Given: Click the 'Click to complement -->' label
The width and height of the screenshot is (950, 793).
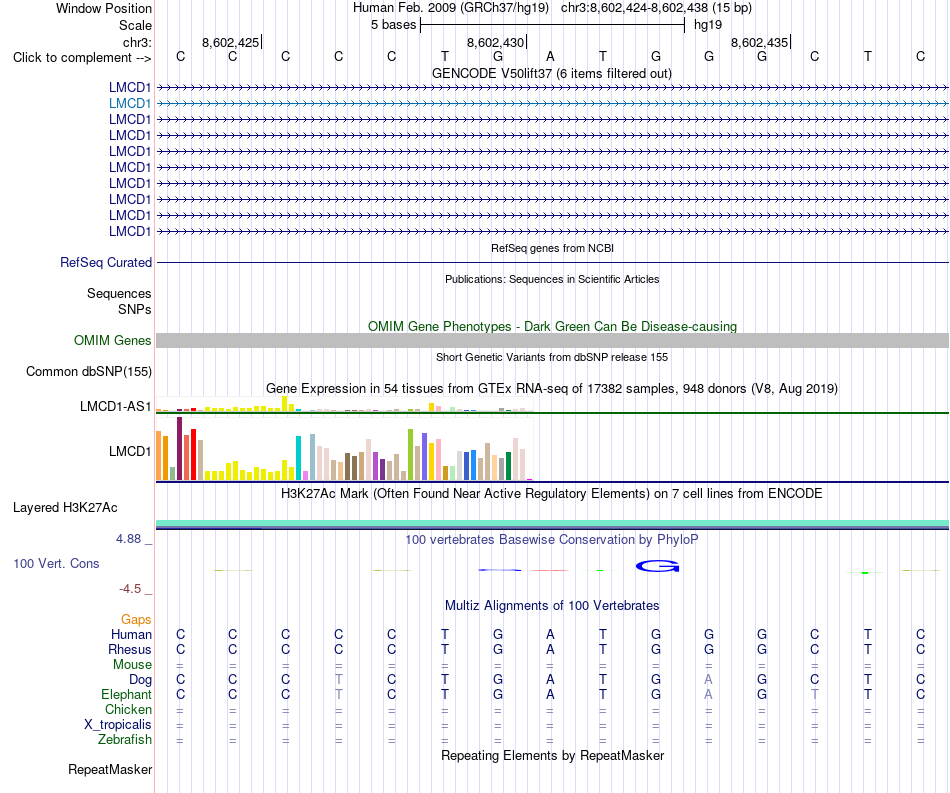Looking at the screenshot, I should [82, 58].
